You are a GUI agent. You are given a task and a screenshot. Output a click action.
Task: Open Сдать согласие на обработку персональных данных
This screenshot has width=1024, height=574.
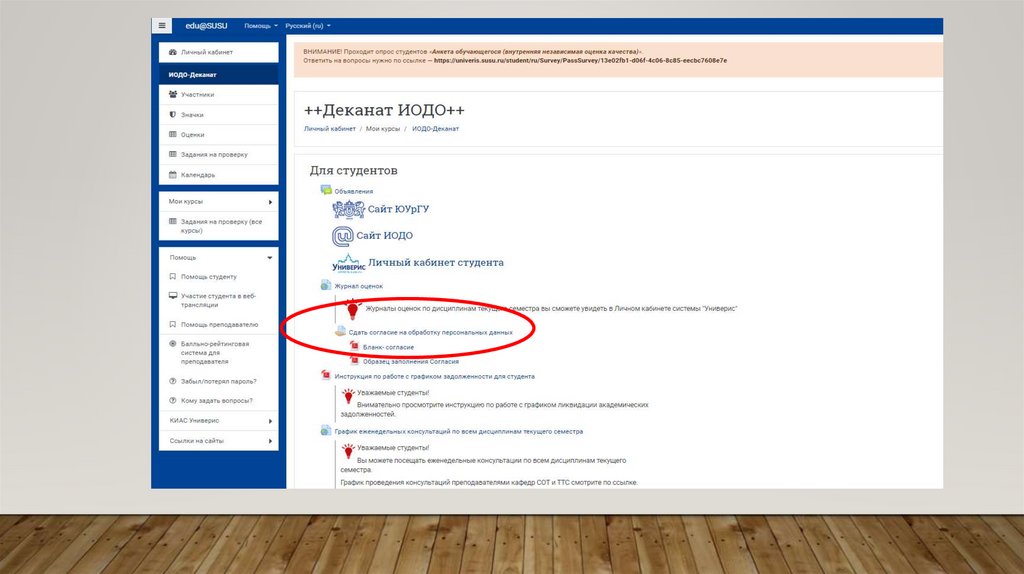[430, 332]
